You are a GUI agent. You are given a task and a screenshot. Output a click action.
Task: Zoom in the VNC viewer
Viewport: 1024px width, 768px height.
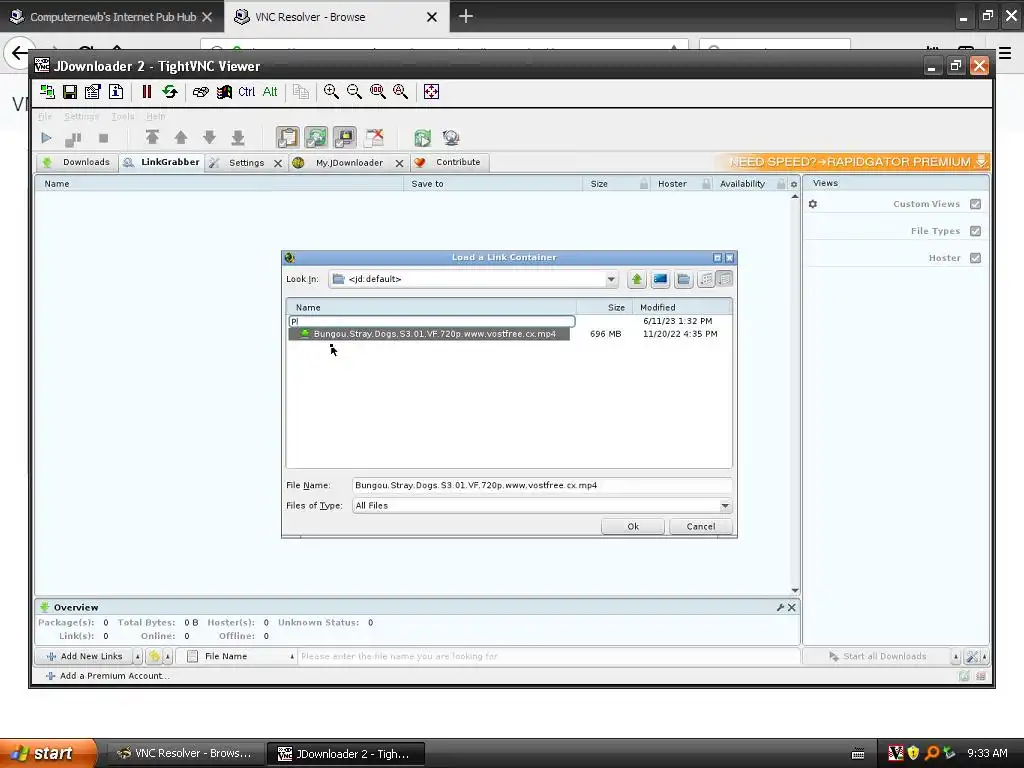(331, 91)
